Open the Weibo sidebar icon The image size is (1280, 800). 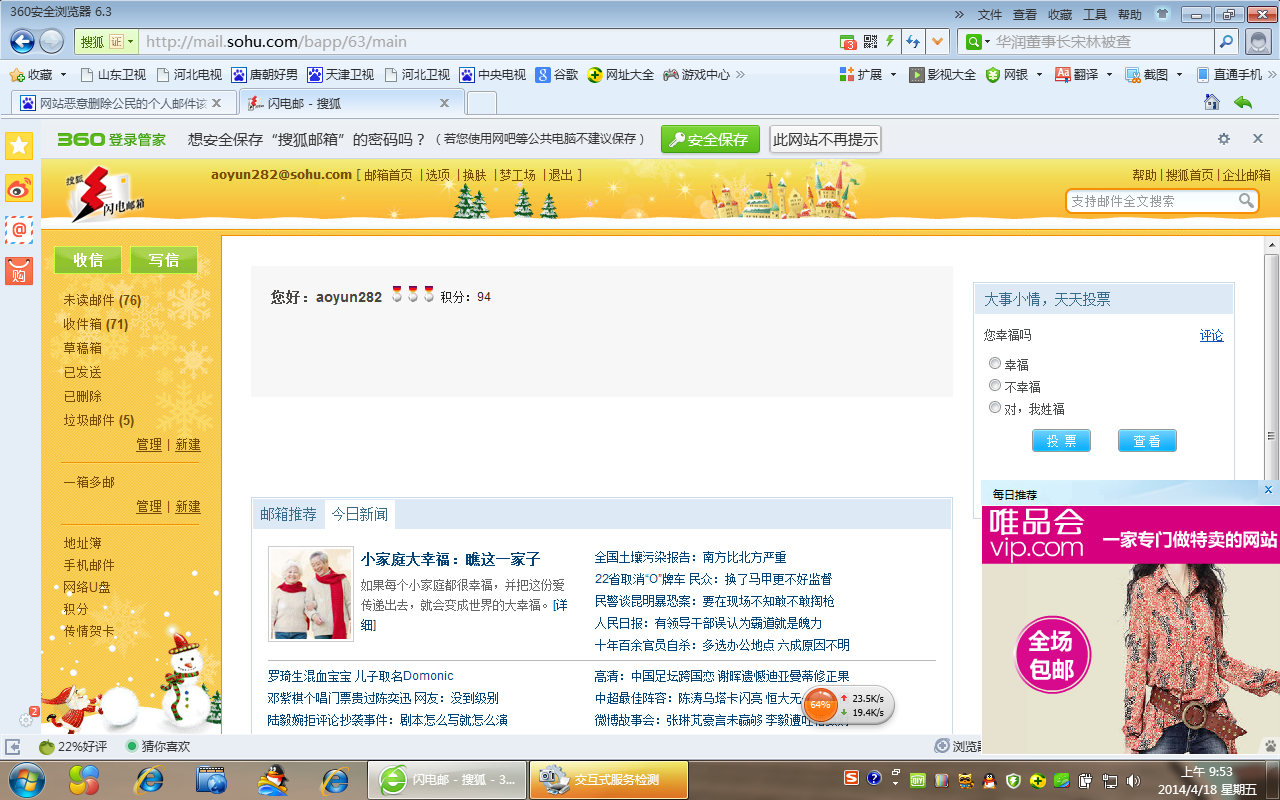[x=19, y=188]
